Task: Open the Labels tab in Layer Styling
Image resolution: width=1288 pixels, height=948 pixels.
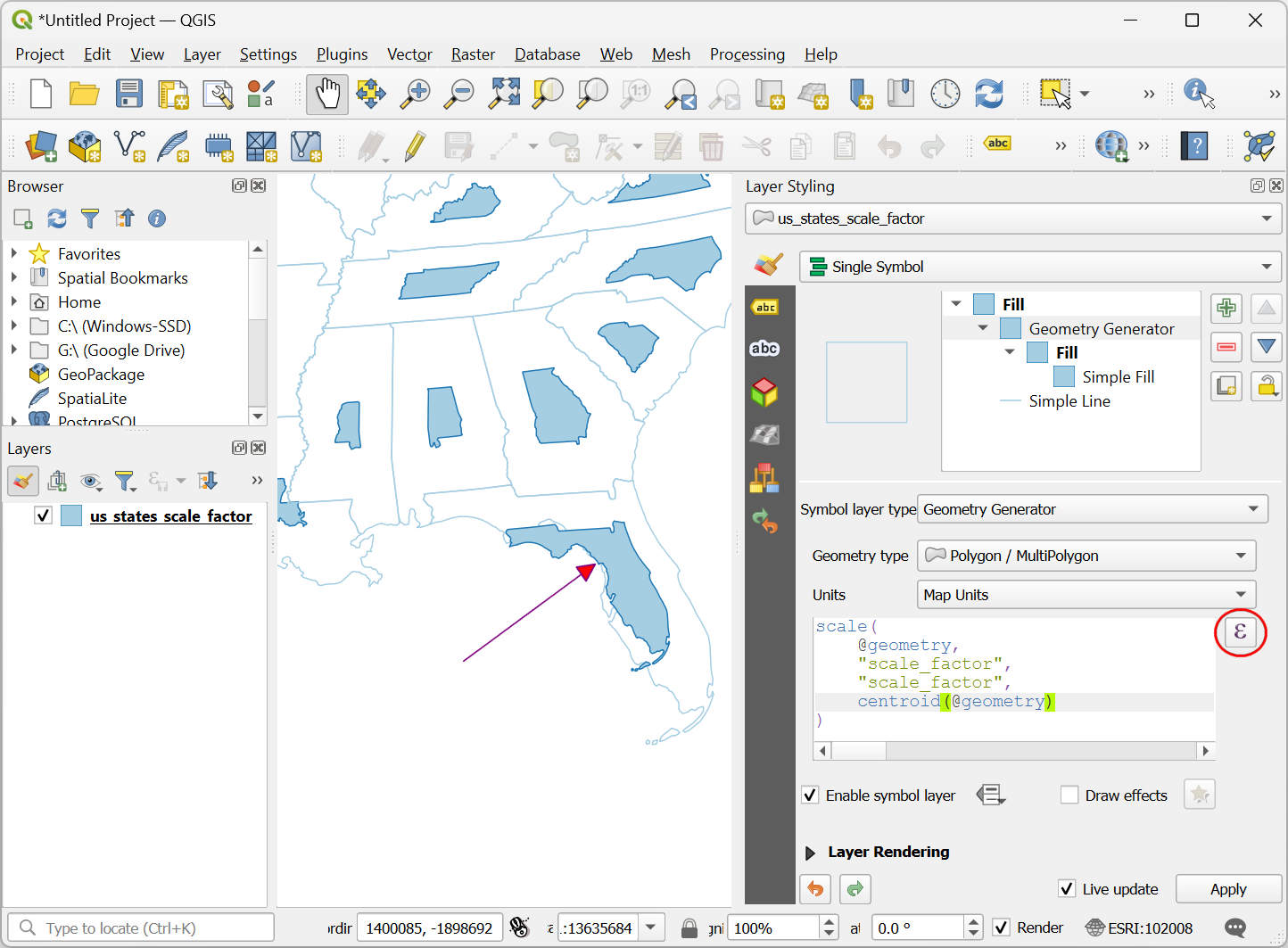Action: pyautogui.click(x=764, y=308)
